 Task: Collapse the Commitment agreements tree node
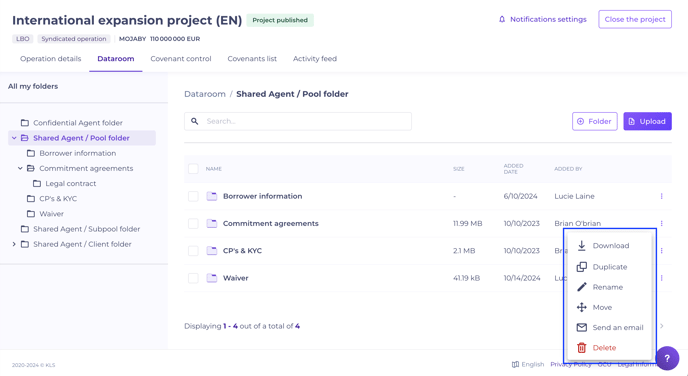point(20,168)
